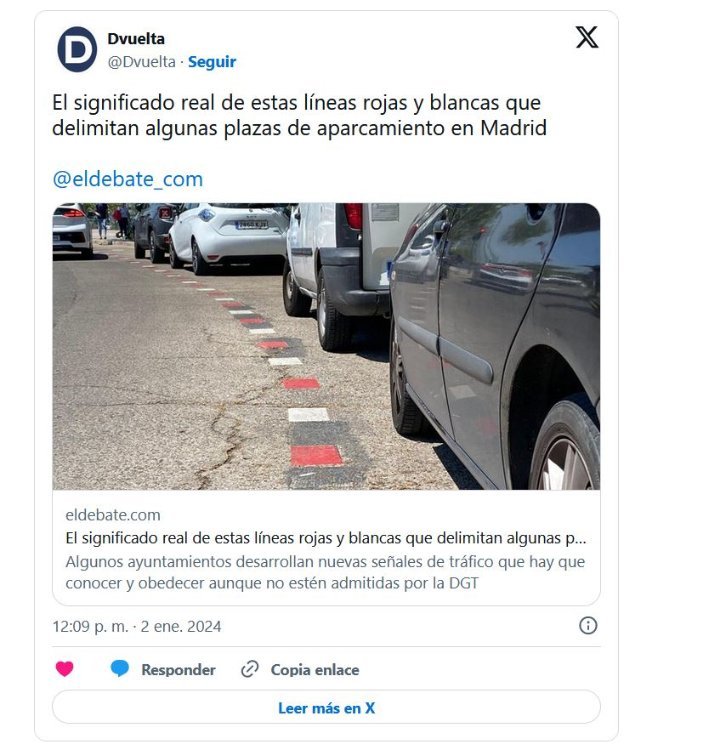The width and height of the screenshot is (726, 750).
Task: Open the tweet info circle icon
Action: coord(588,625)
